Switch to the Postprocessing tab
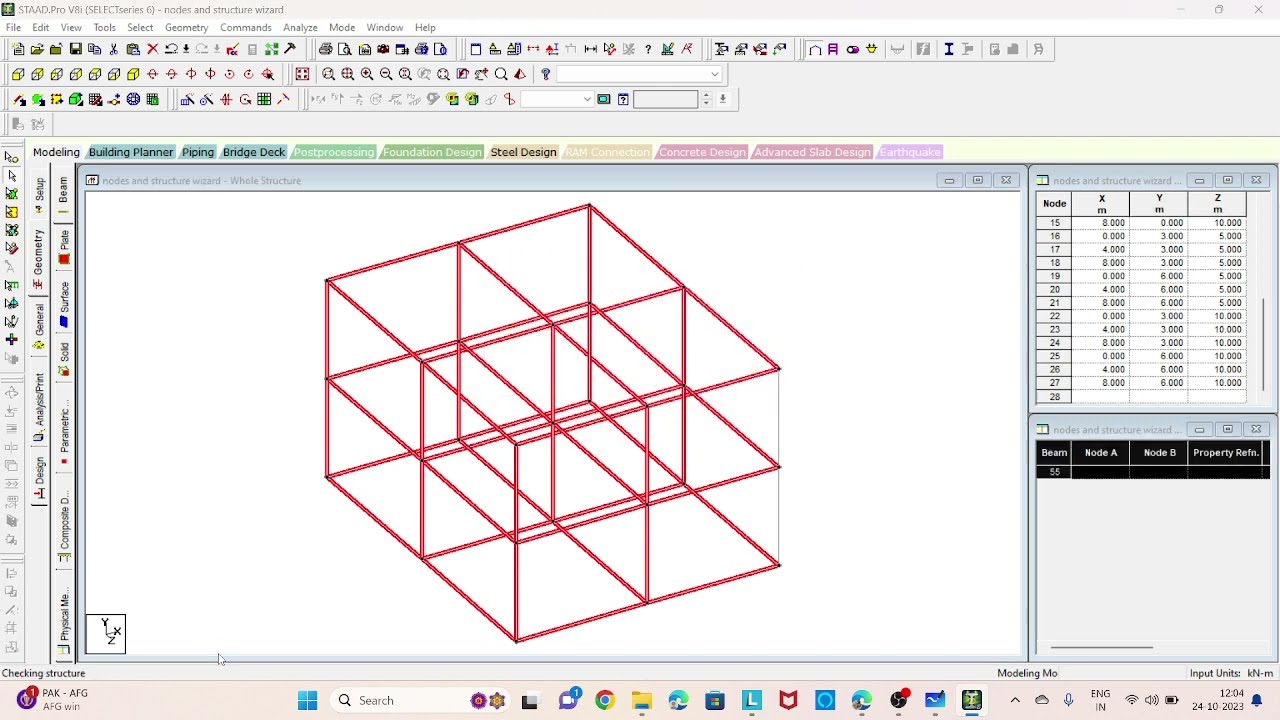This screenshot has width=1280, height=720. pos(334,152)
